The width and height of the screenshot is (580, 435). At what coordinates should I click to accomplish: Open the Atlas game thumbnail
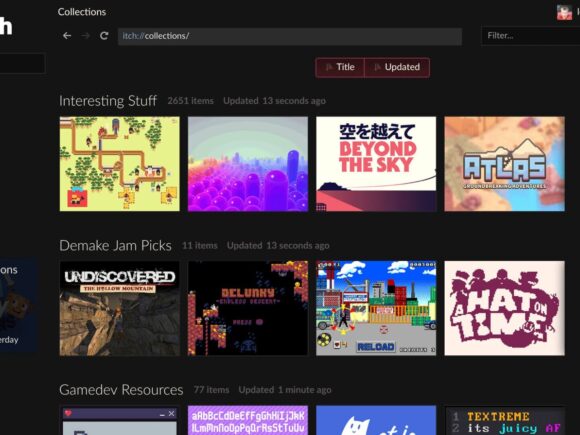(505, 164)
